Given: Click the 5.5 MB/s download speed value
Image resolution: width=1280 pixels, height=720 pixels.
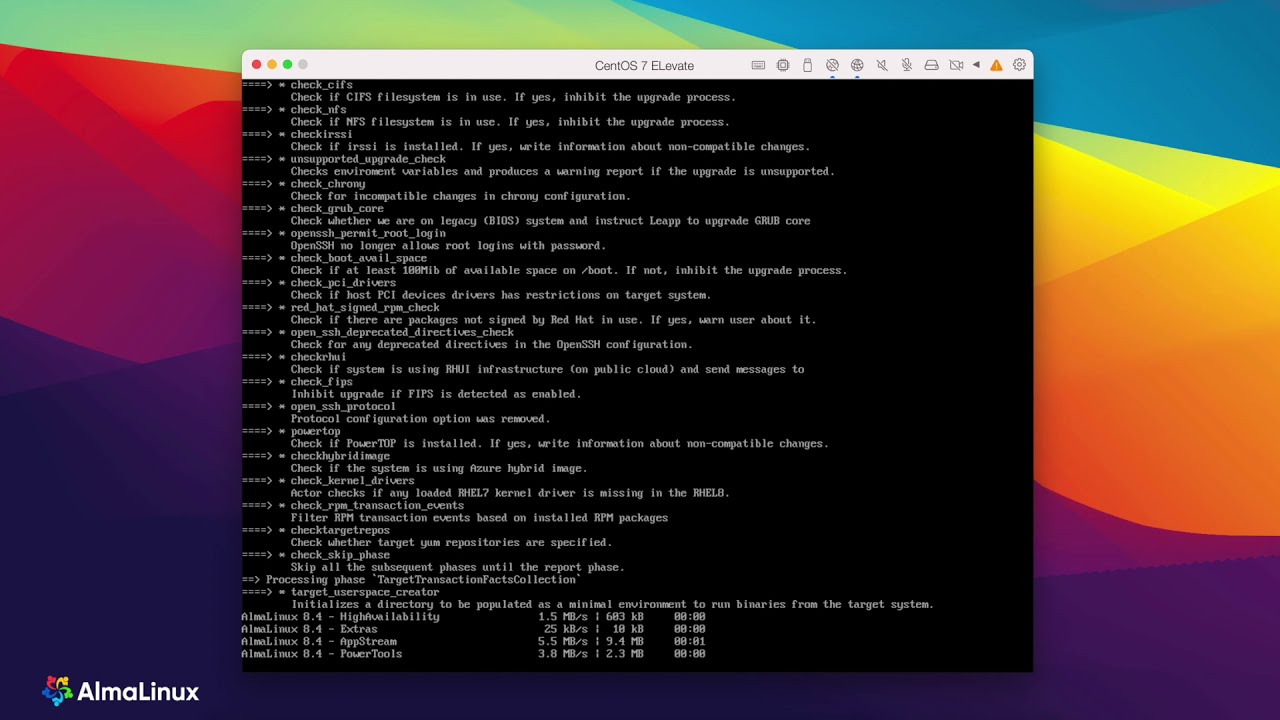Looking at the screenshot, I should pyautogui.click(x=561, y=642).
